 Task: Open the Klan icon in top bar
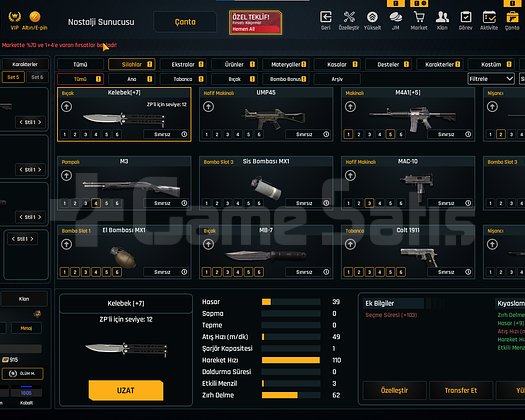(442, 17)
